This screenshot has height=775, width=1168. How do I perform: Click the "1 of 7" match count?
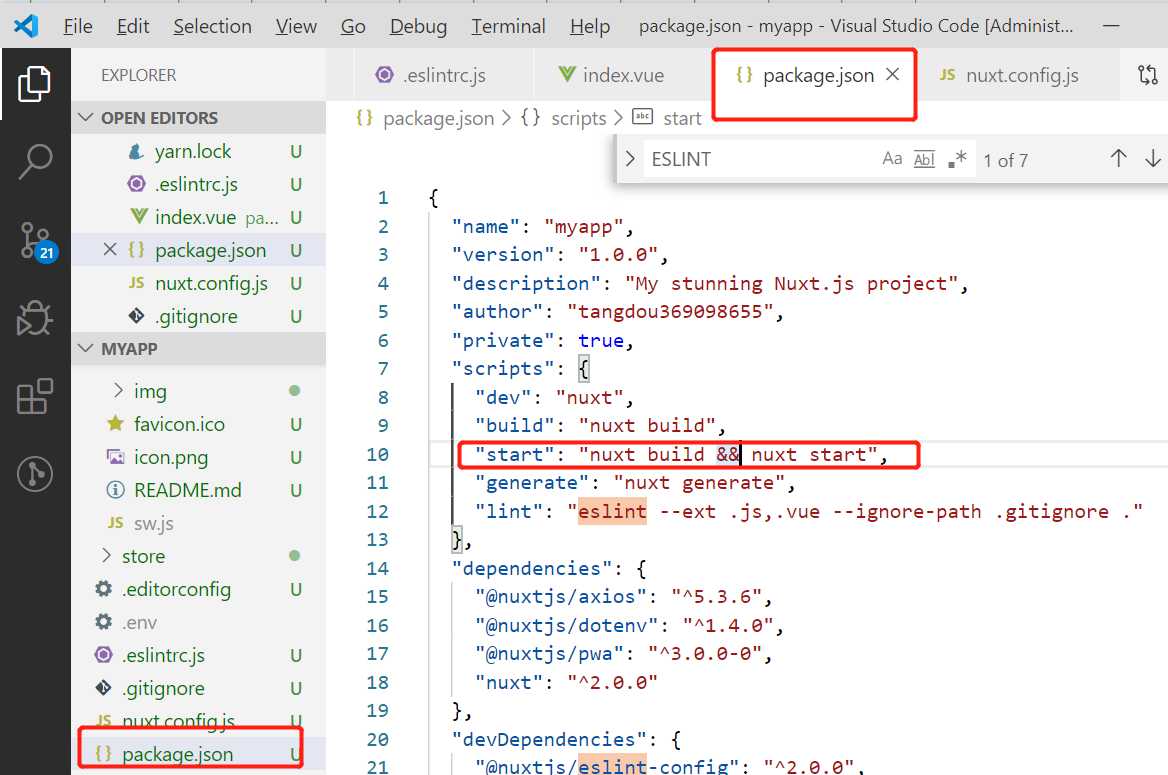pyautogui.click(x=1005, y=160)
